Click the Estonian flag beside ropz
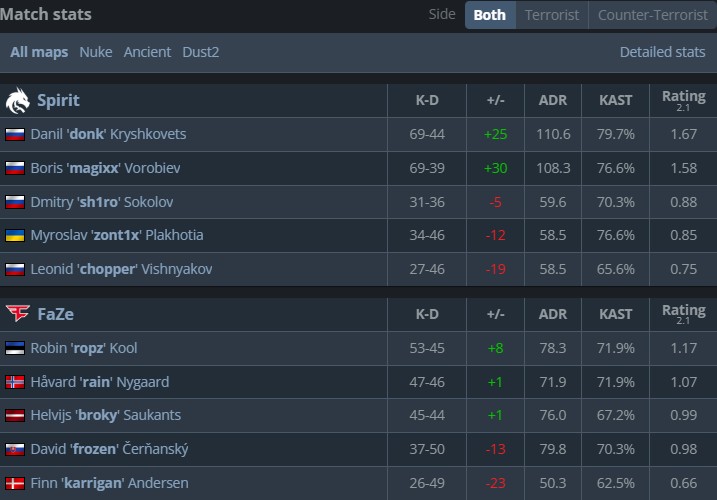 15,348
